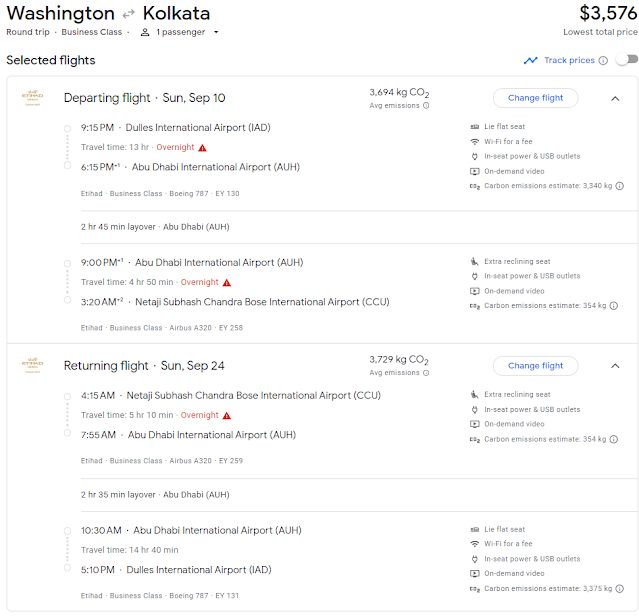The height and width of the screenshot is (616, 639).
Task: Click info icon beside 3,375 kg carbon estimate
Action: click(619, 589)
